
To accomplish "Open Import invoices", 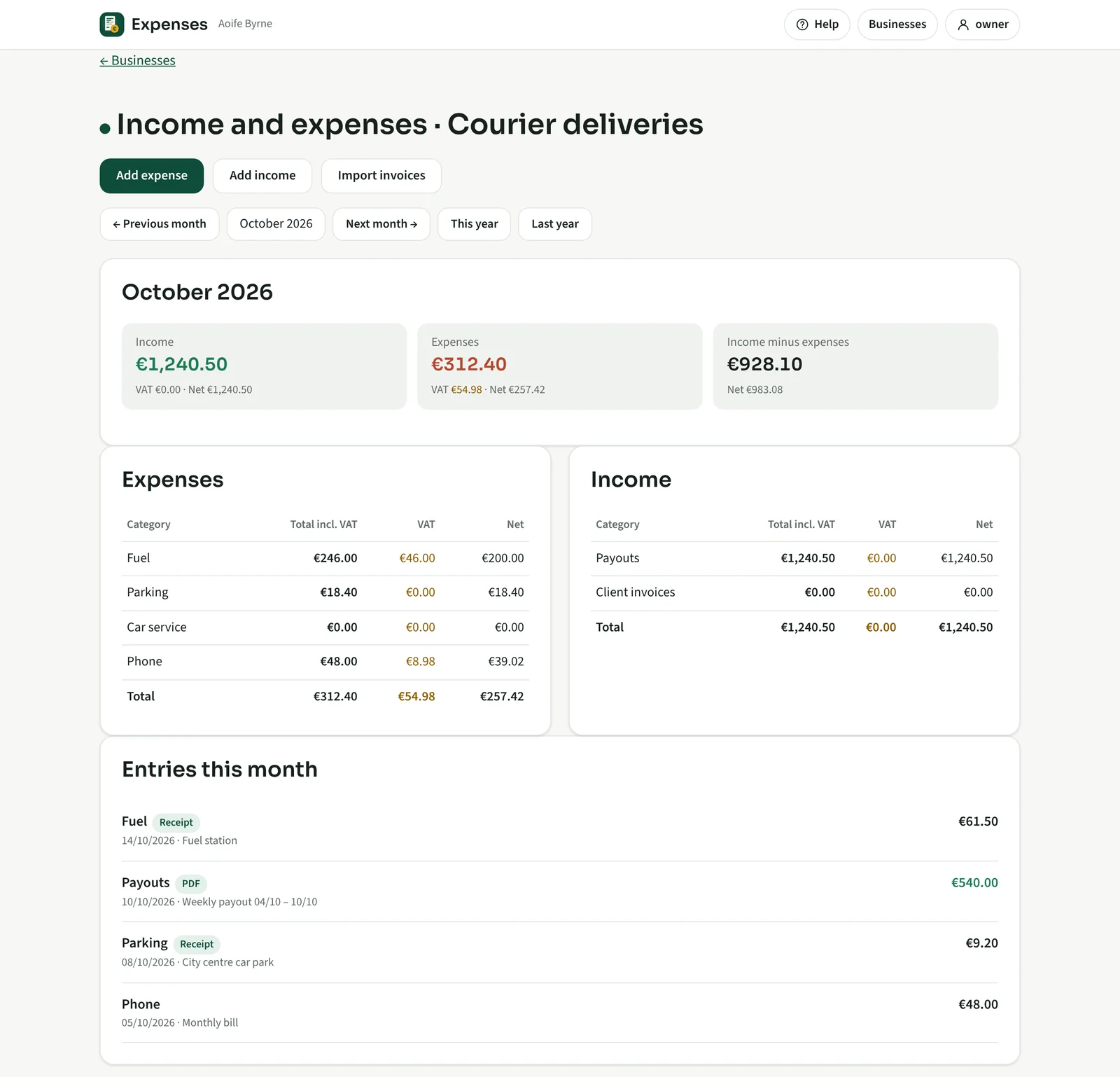I will (381, 176).
